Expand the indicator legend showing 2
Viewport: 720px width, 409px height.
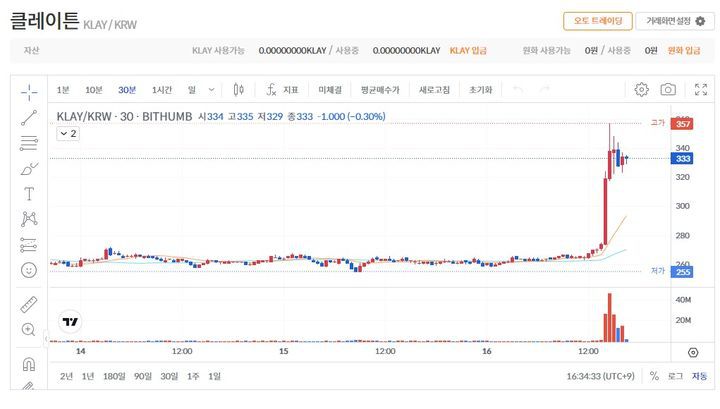click(x=68, y=133)
